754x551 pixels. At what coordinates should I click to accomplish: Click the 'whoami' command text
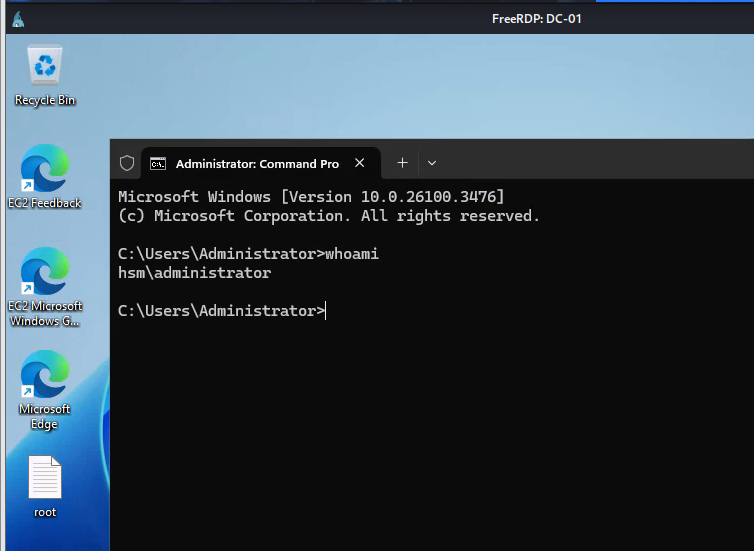tap(352, 254)
